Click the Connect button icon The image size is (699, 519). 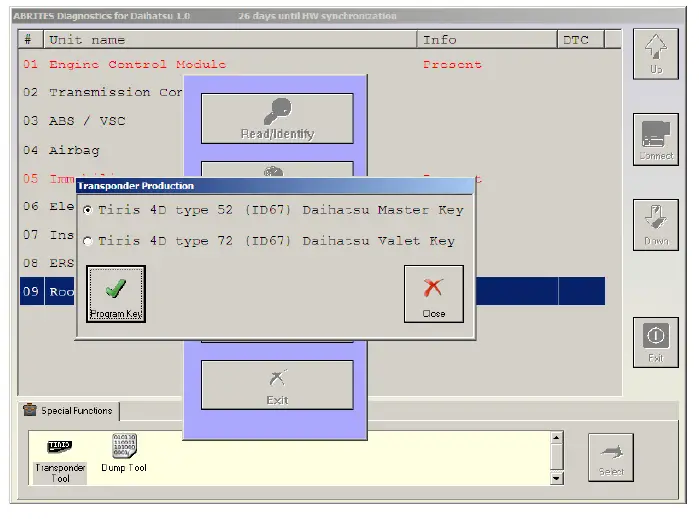tap(655, 140)
